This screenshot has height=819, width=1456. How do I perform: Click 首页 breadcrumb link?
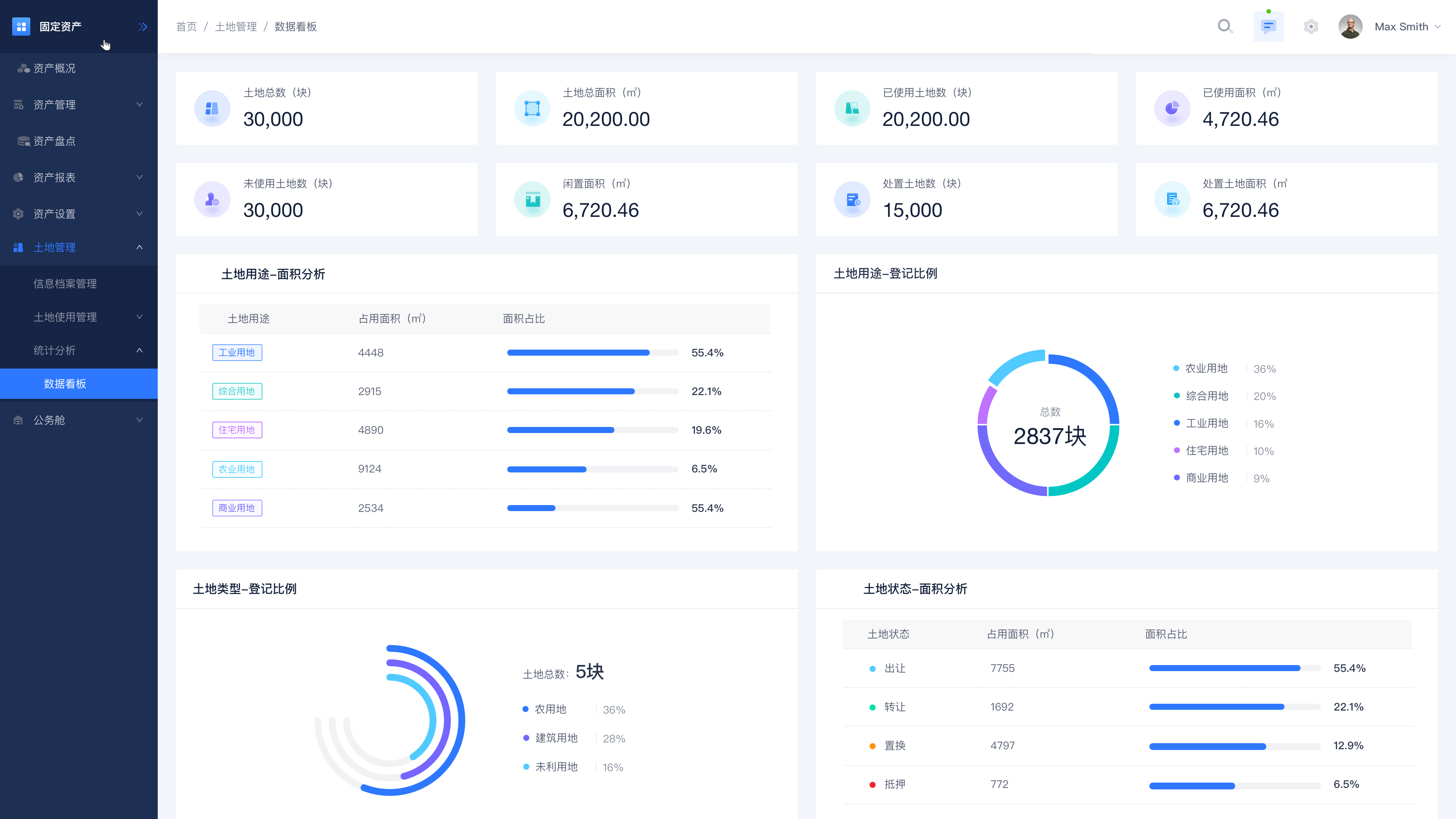186,27
